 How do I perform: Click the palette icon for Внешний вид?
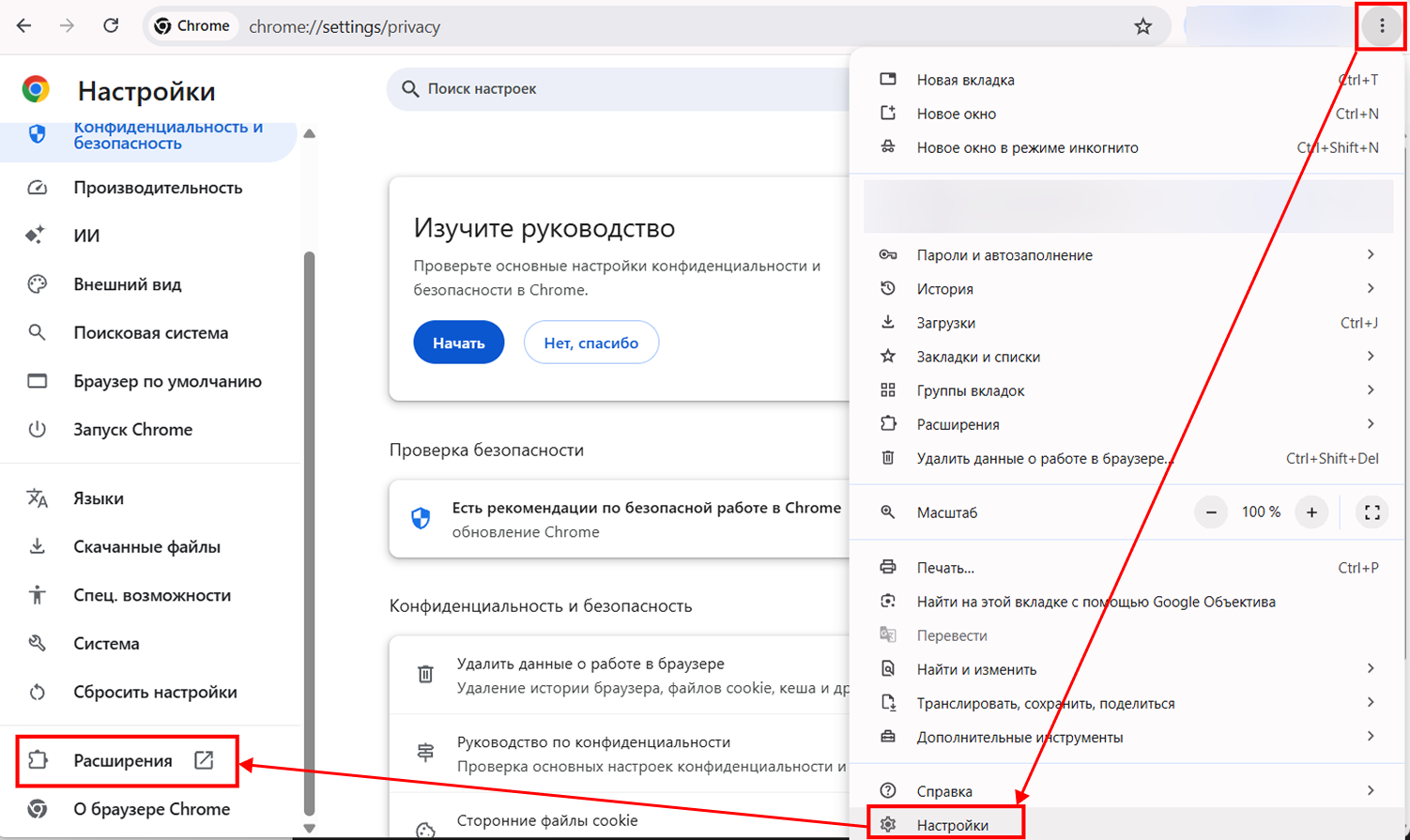click(x=37, y=284)
